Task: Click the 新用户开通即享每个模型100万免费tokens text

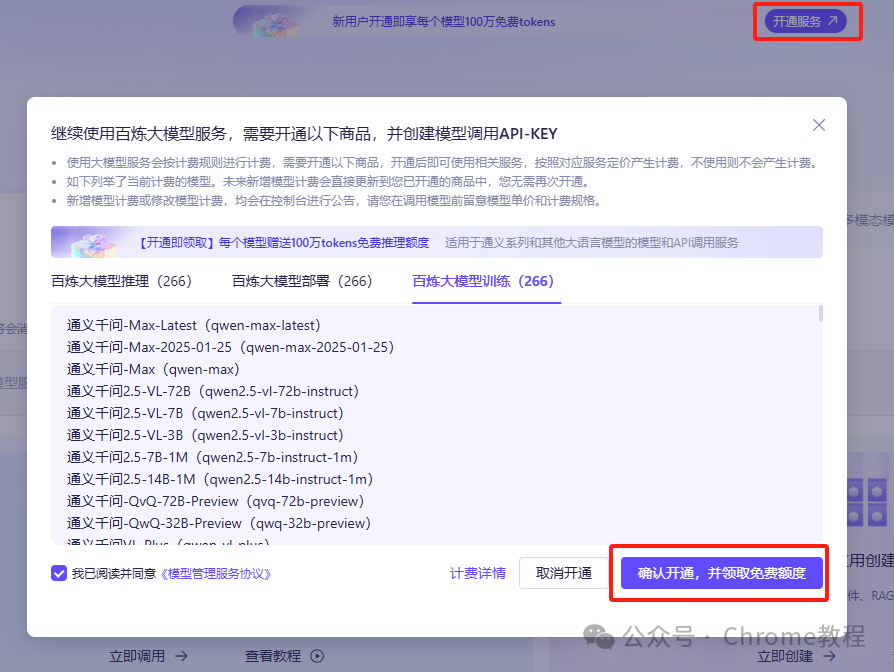Action: click(x=444, y=22)
